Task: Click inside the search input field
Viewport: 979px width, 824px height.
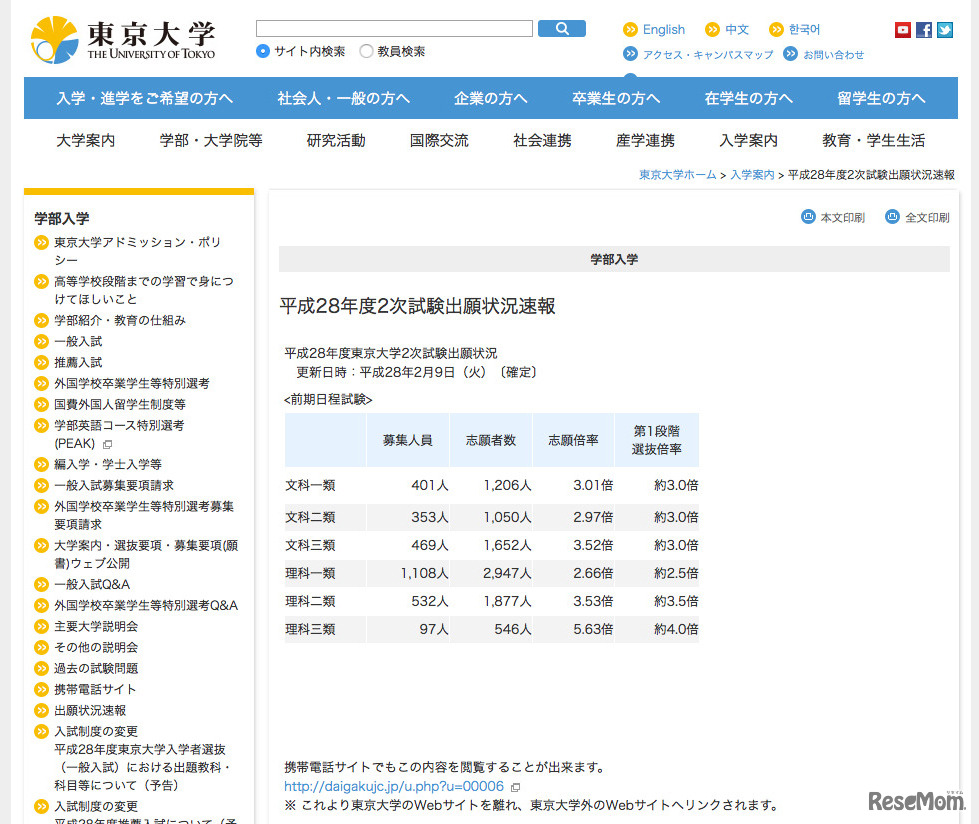Action: (393, 28)
